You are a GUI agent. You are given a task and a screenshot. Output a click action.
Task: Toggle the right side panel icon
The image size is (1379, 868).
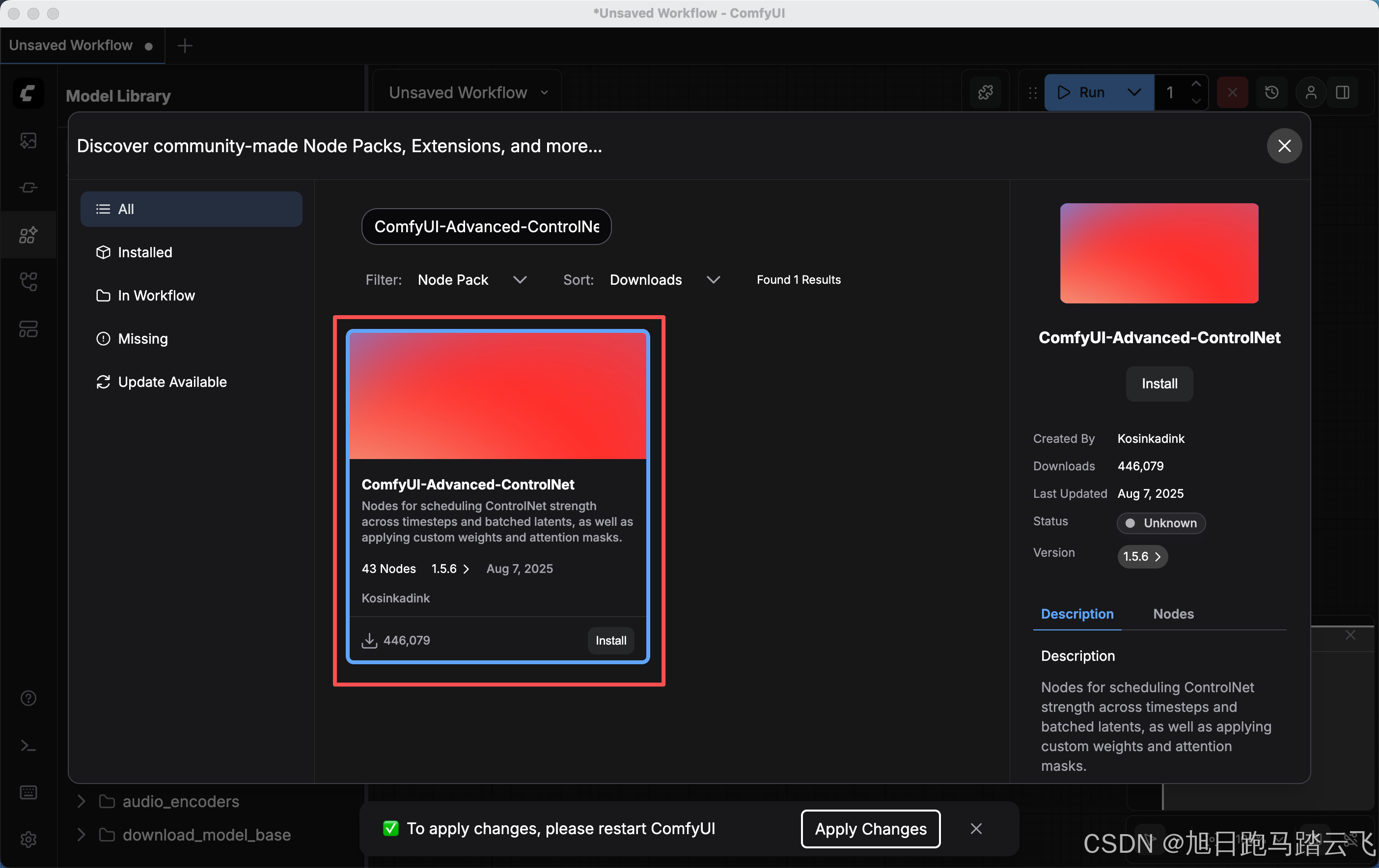(x=1342, y=92)
